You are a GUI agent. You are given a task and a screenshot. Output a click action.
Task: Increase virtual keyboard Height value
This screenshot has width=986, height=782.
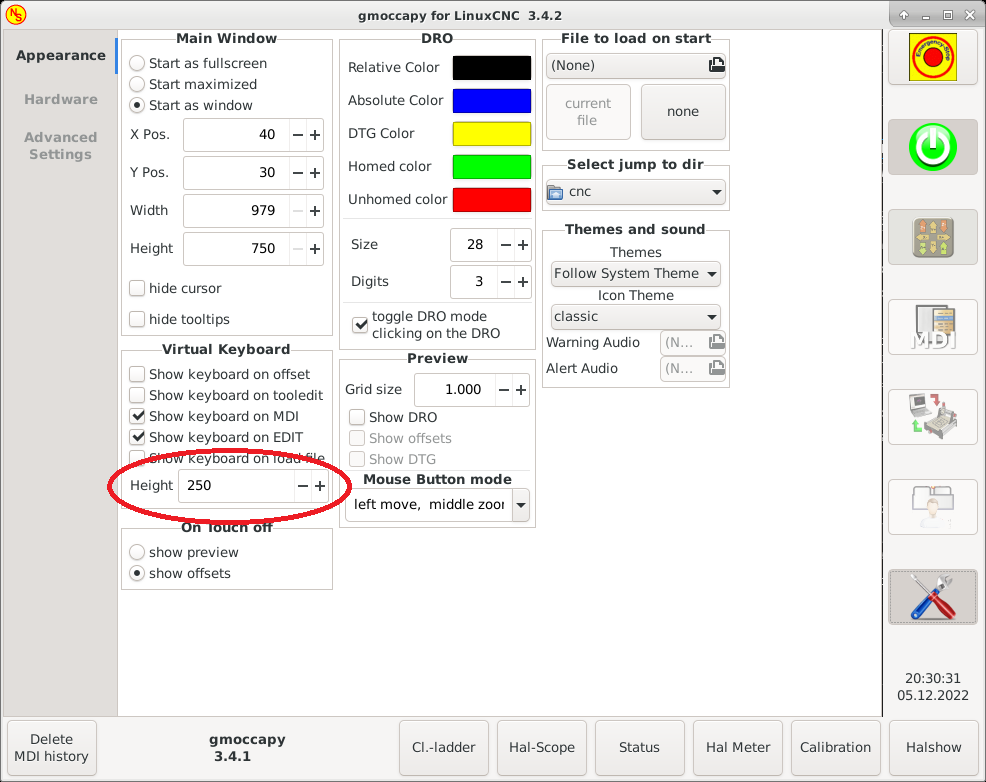coord(320,485)
